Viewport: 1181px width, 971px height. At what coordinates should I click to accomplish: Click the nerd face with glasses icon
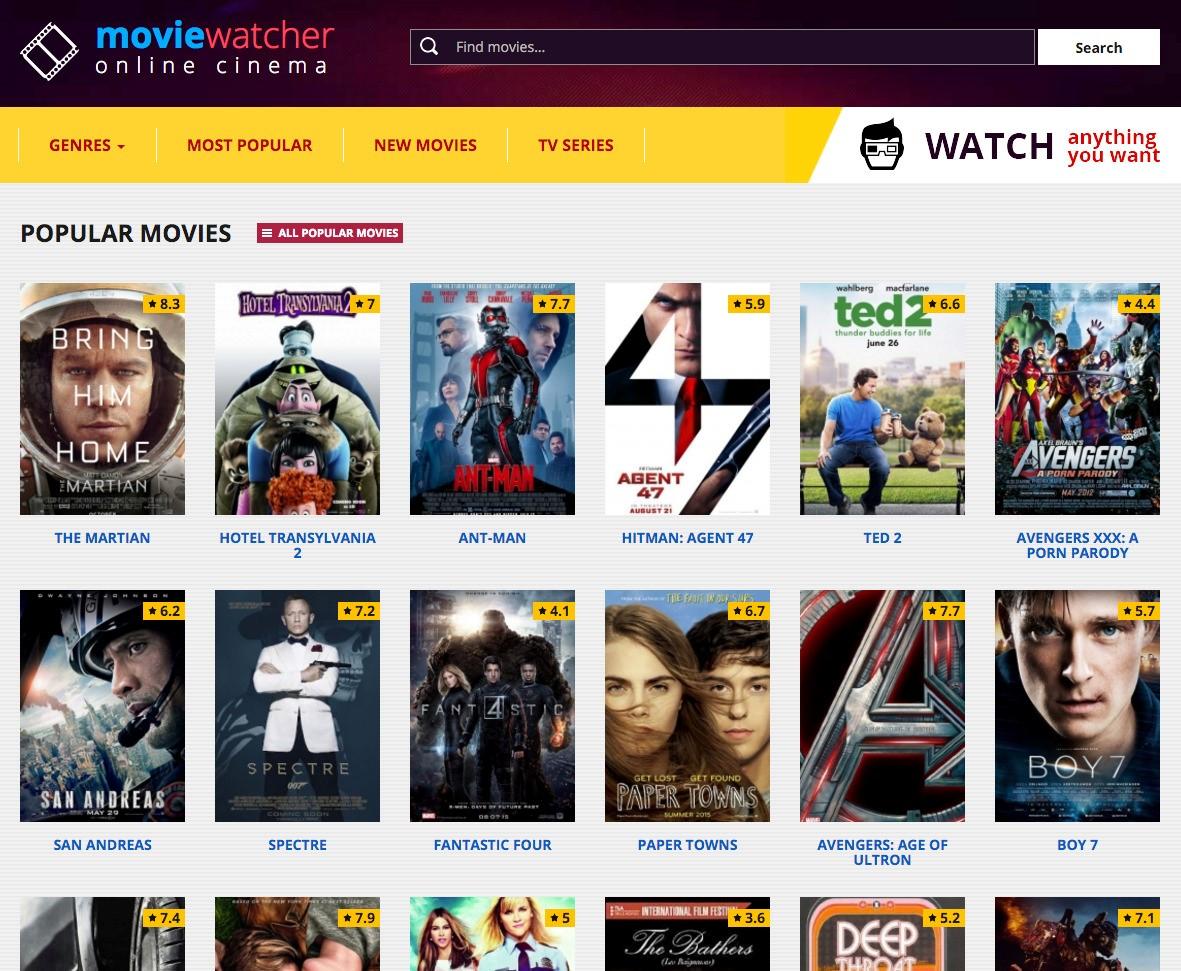[881, 145]
